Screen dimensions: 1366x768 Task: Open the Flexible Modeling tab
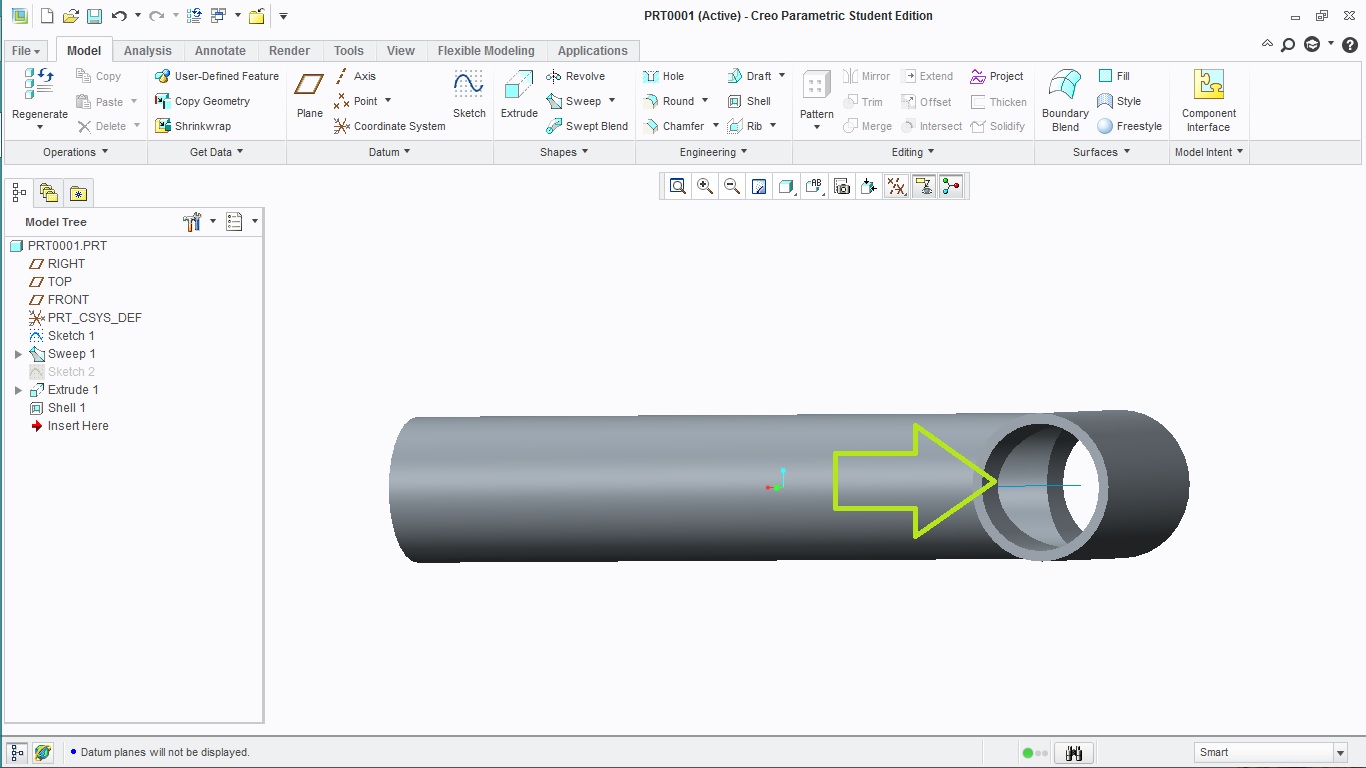(x=486, y=51)
